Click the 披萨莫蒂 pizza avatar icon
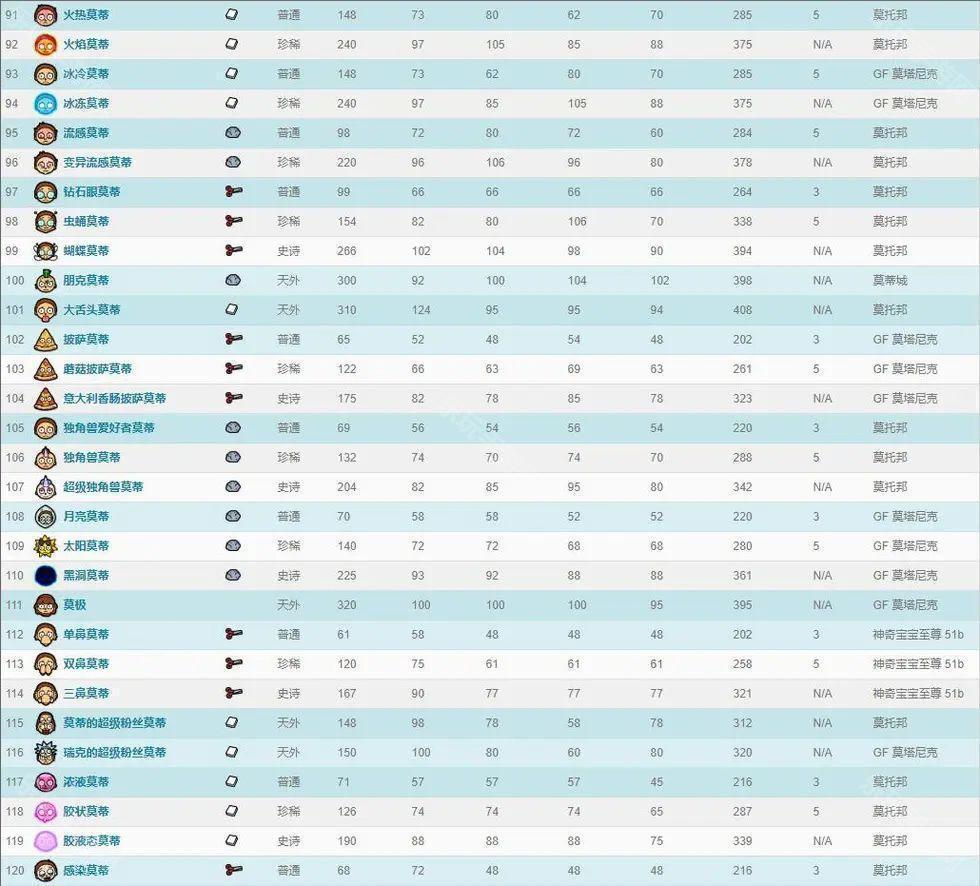 [x=45, y=339]
